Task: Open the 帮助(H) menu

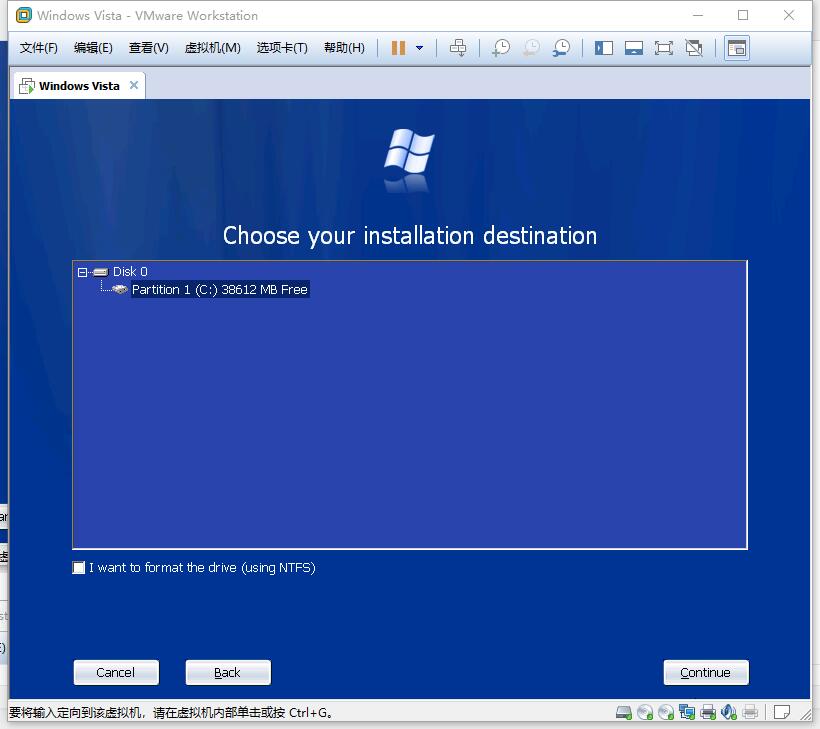Action: pos(344,48)
